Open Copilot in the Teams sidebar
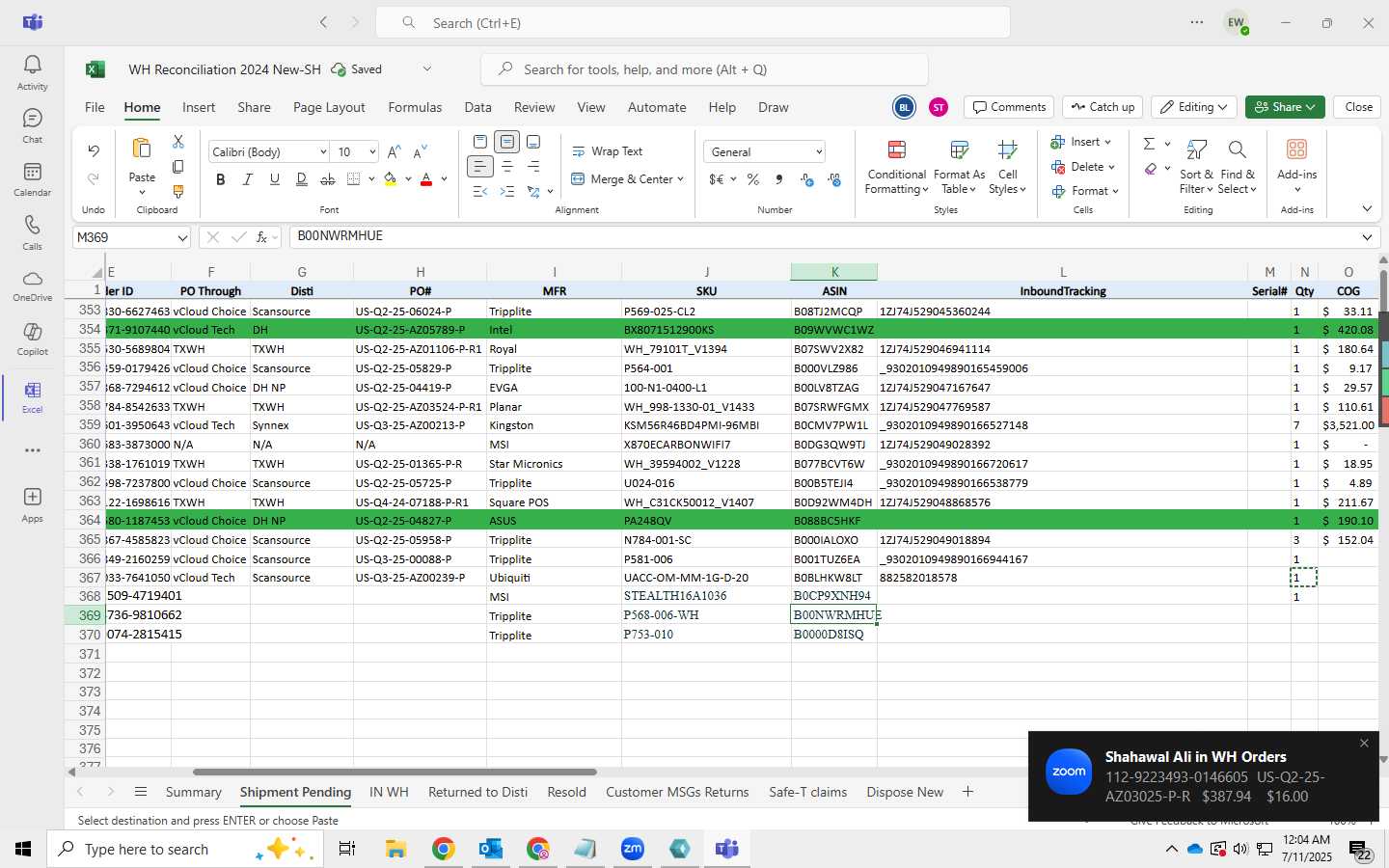This screenshot has height=868, width=1389. tap(32, 339)
